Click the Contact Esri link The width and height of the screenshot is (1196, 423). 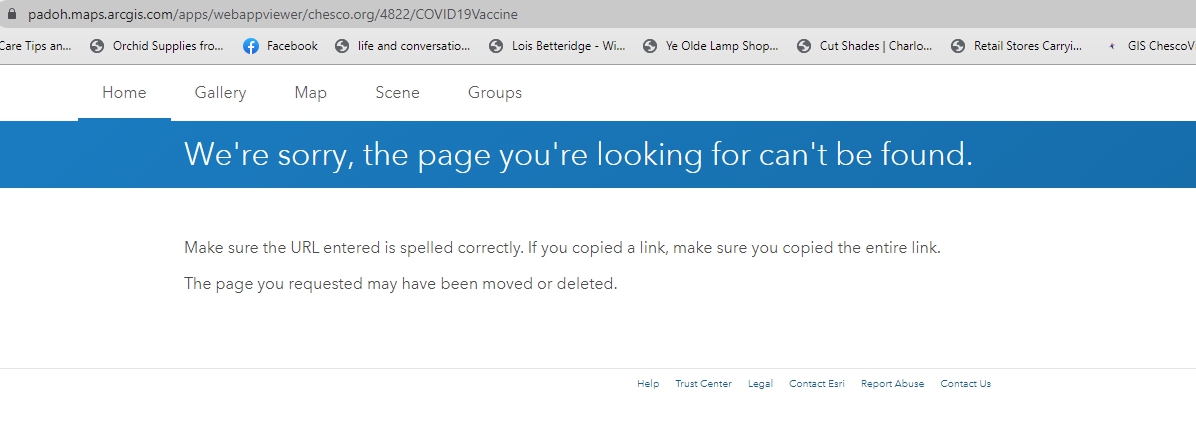click(x=816, y=384)
